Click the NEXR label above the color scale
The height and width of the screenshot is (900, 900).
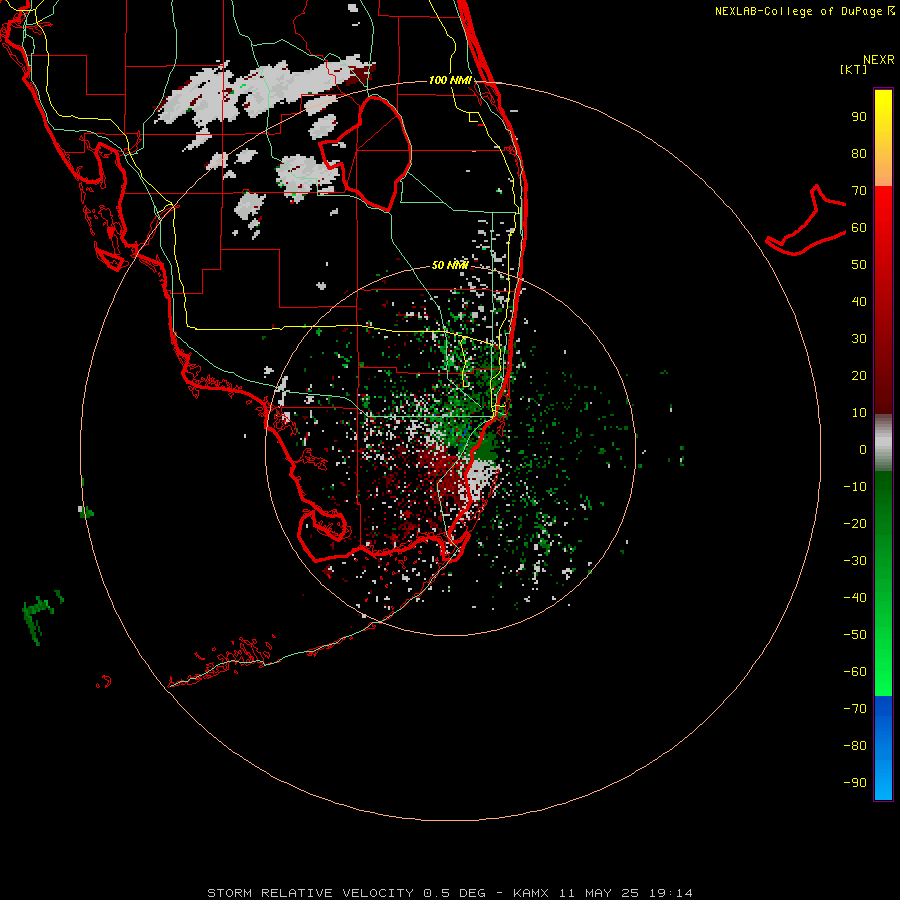[878, 60]
